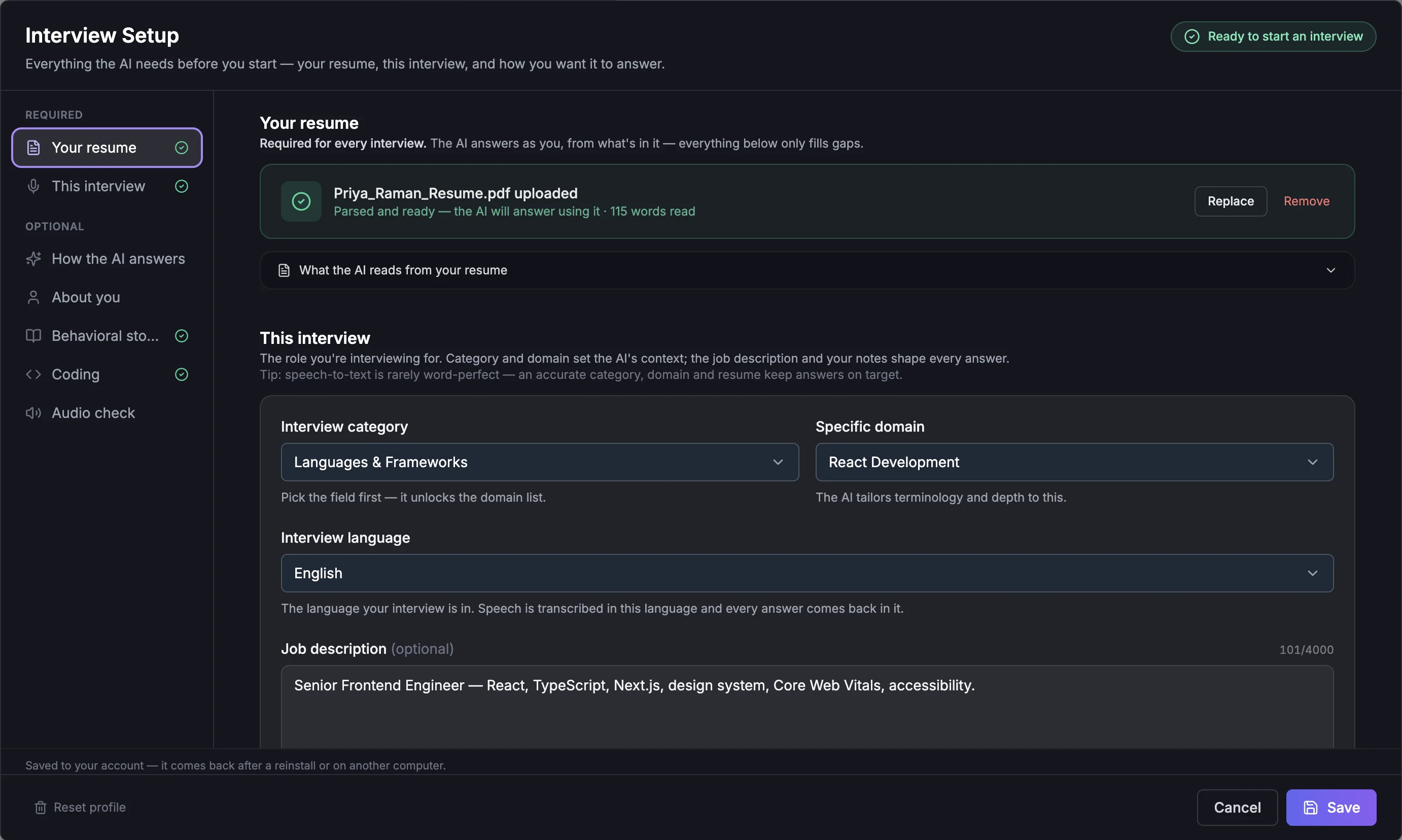Click the 101/4000 character counter
This screenshot has width=1402, height=840.
pos(1306,650)
